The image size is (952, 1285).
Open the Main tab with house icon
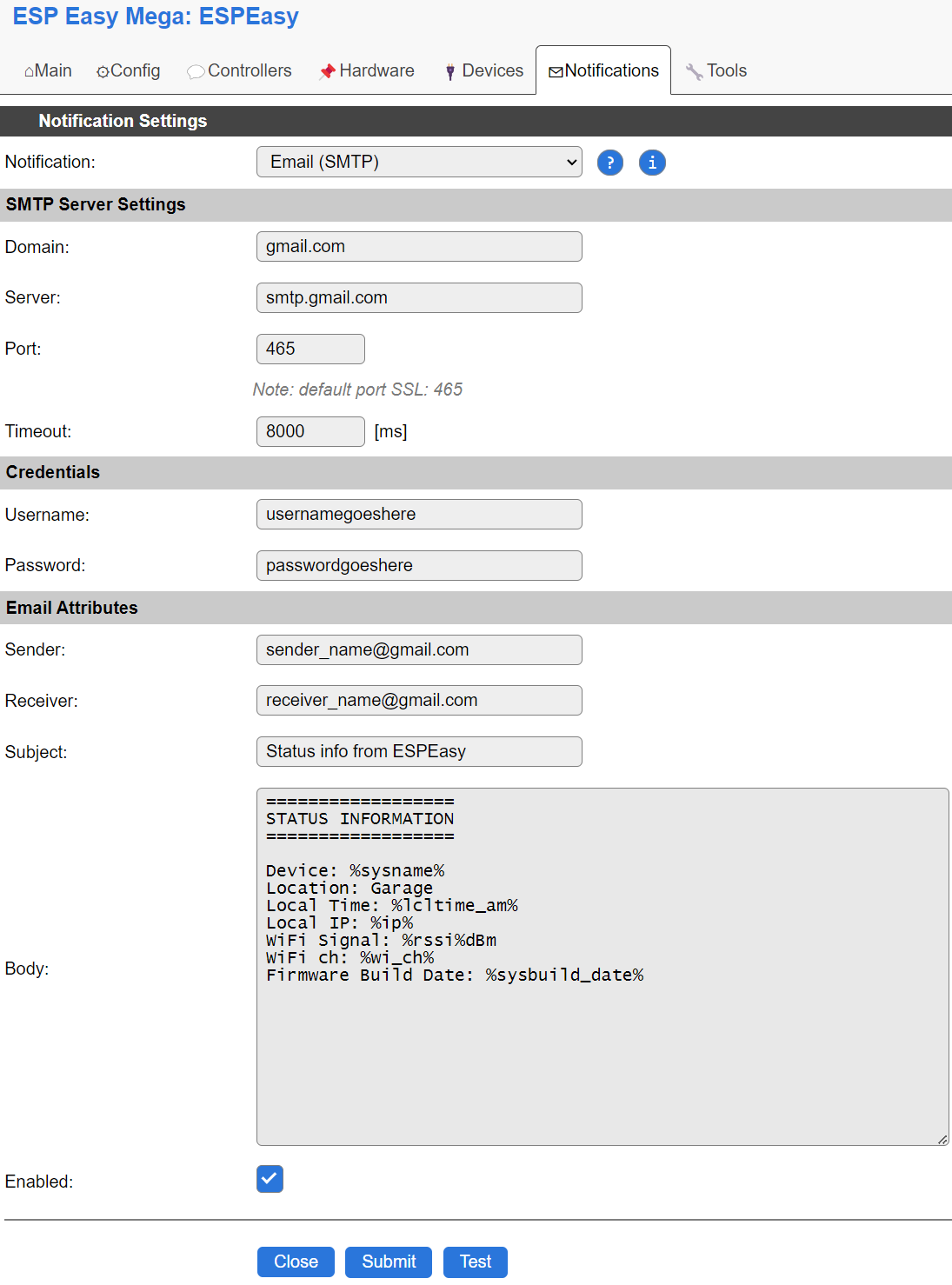pyautogui.click(x=48, y=70)
